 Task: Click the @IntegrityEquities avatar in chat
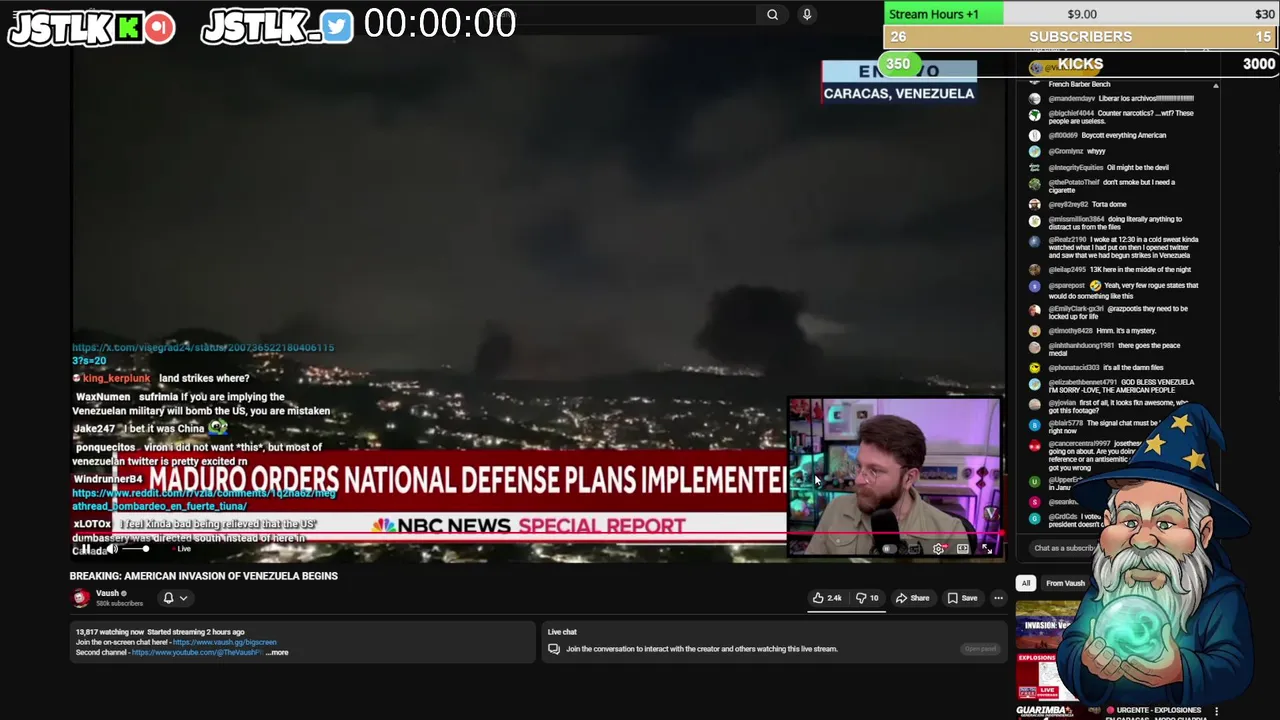coord(1035,168)
